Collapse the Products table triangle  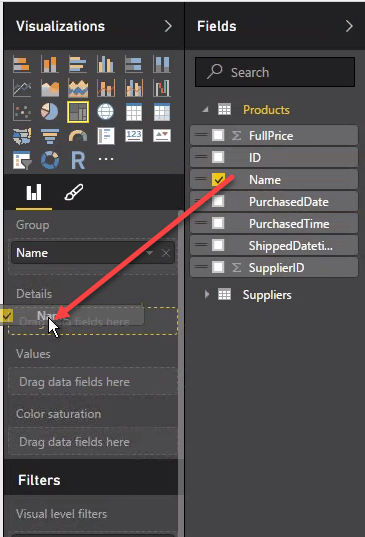tap(205, 110)
